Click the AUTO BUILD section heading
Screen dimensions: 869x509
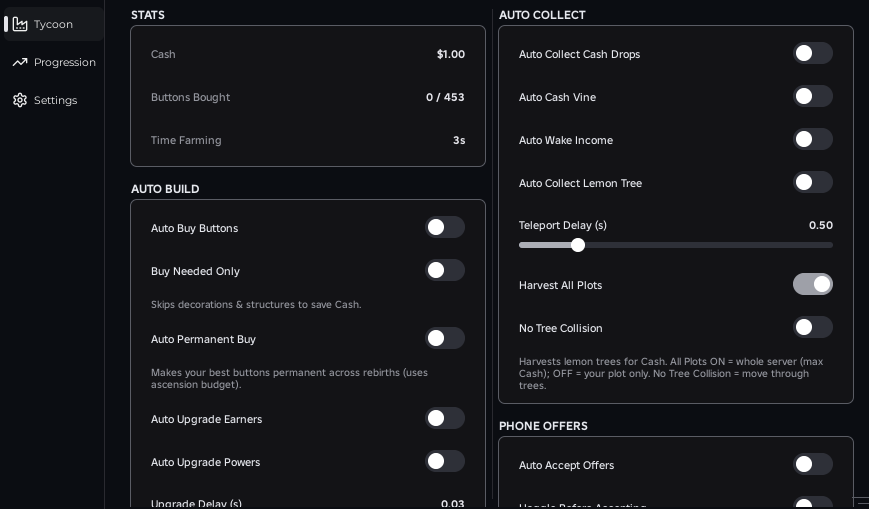click(165, 189)
